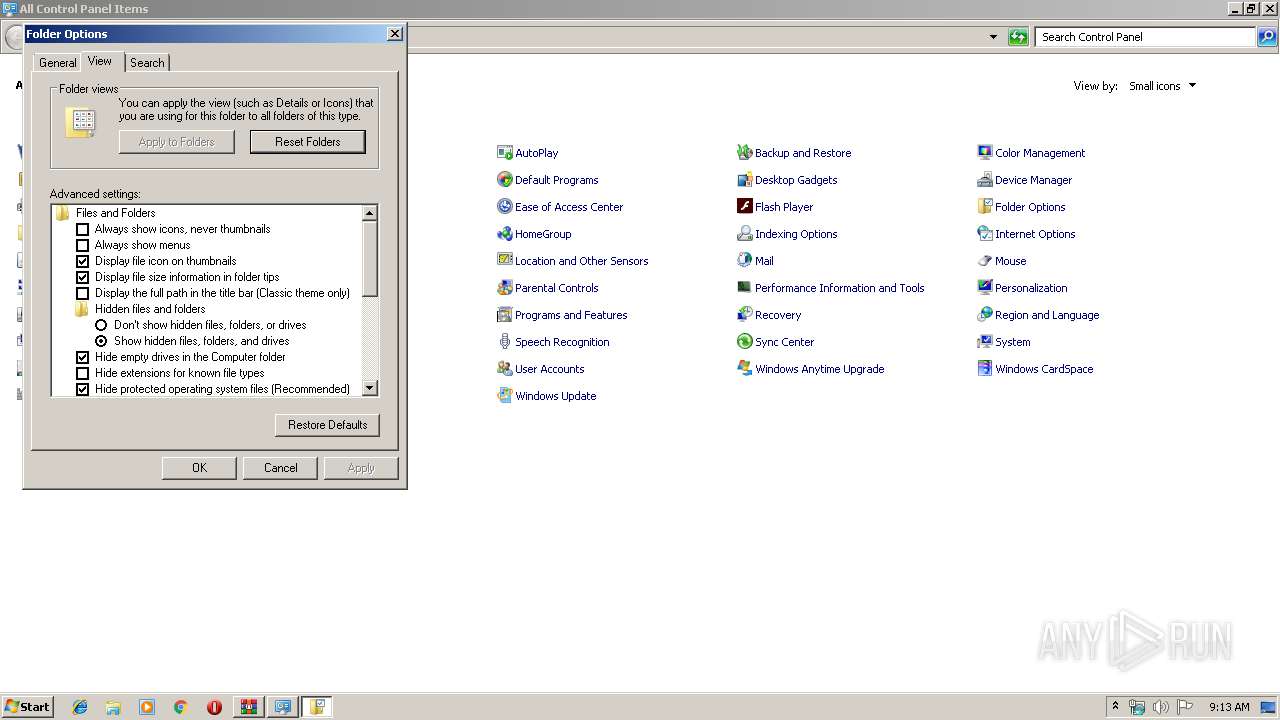Screen dimensions: 1280x720
Task: Open the Region and Language icon
Action: click(x=1038, y=315)
